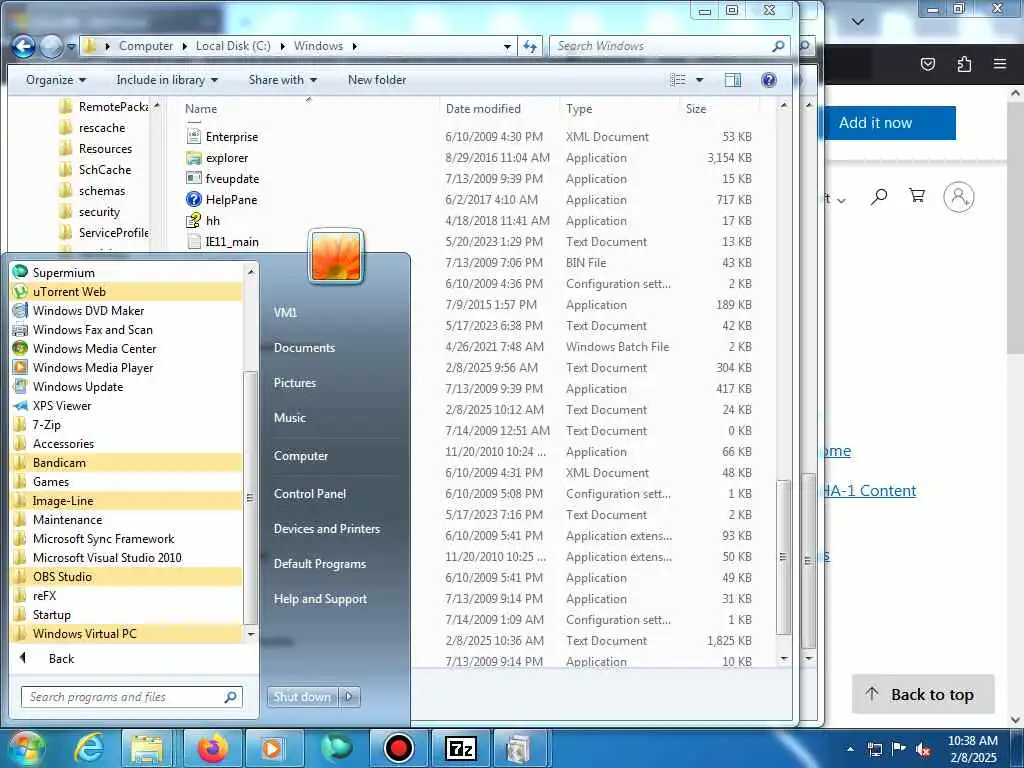Image resolution: width=1024 pixels, height=768 pixels.
Task: Select the Enterprise XML document
Action: 231,136
